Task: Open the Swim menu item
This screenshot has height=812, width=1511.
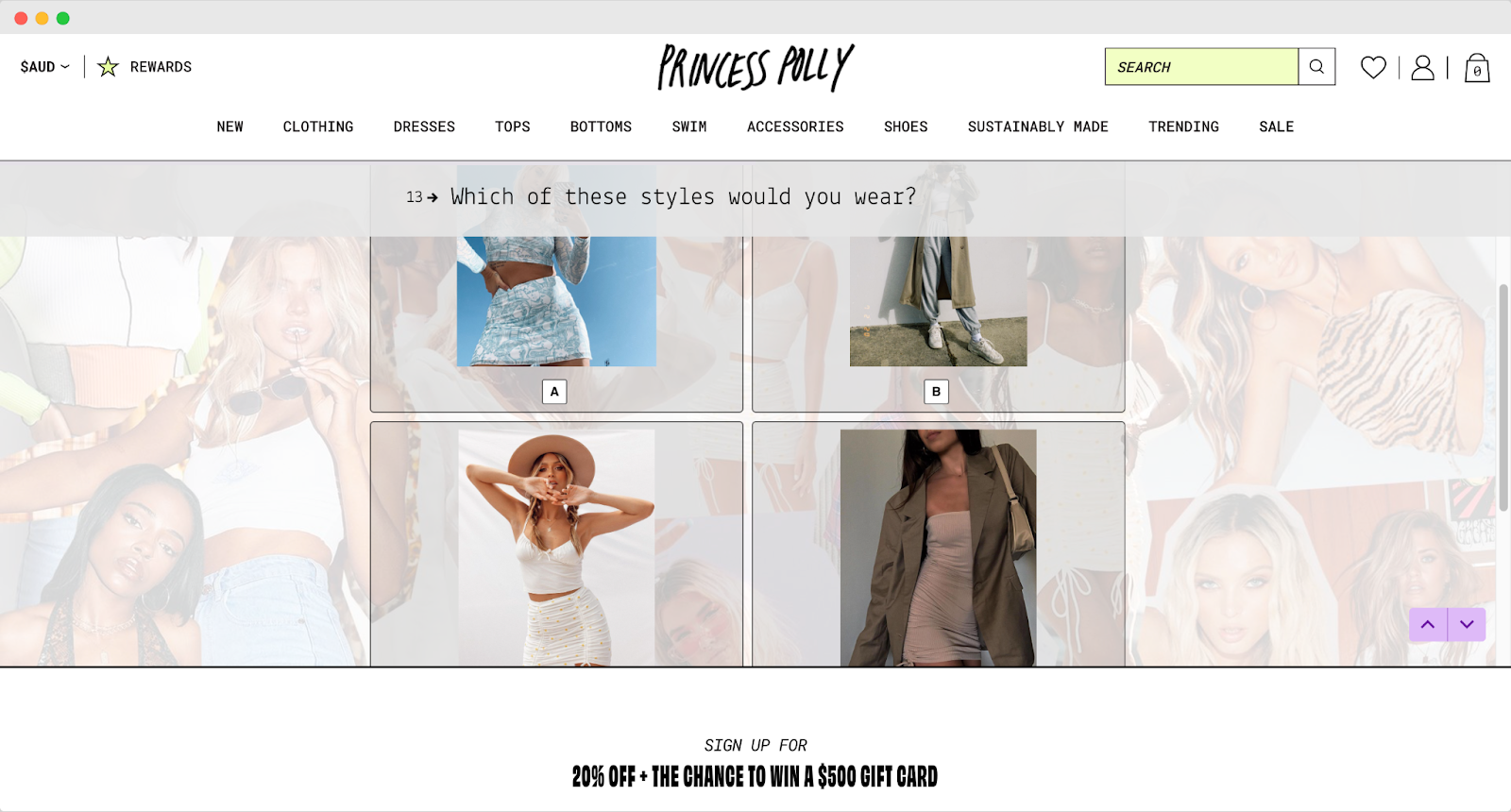Action: pos(689,127)
